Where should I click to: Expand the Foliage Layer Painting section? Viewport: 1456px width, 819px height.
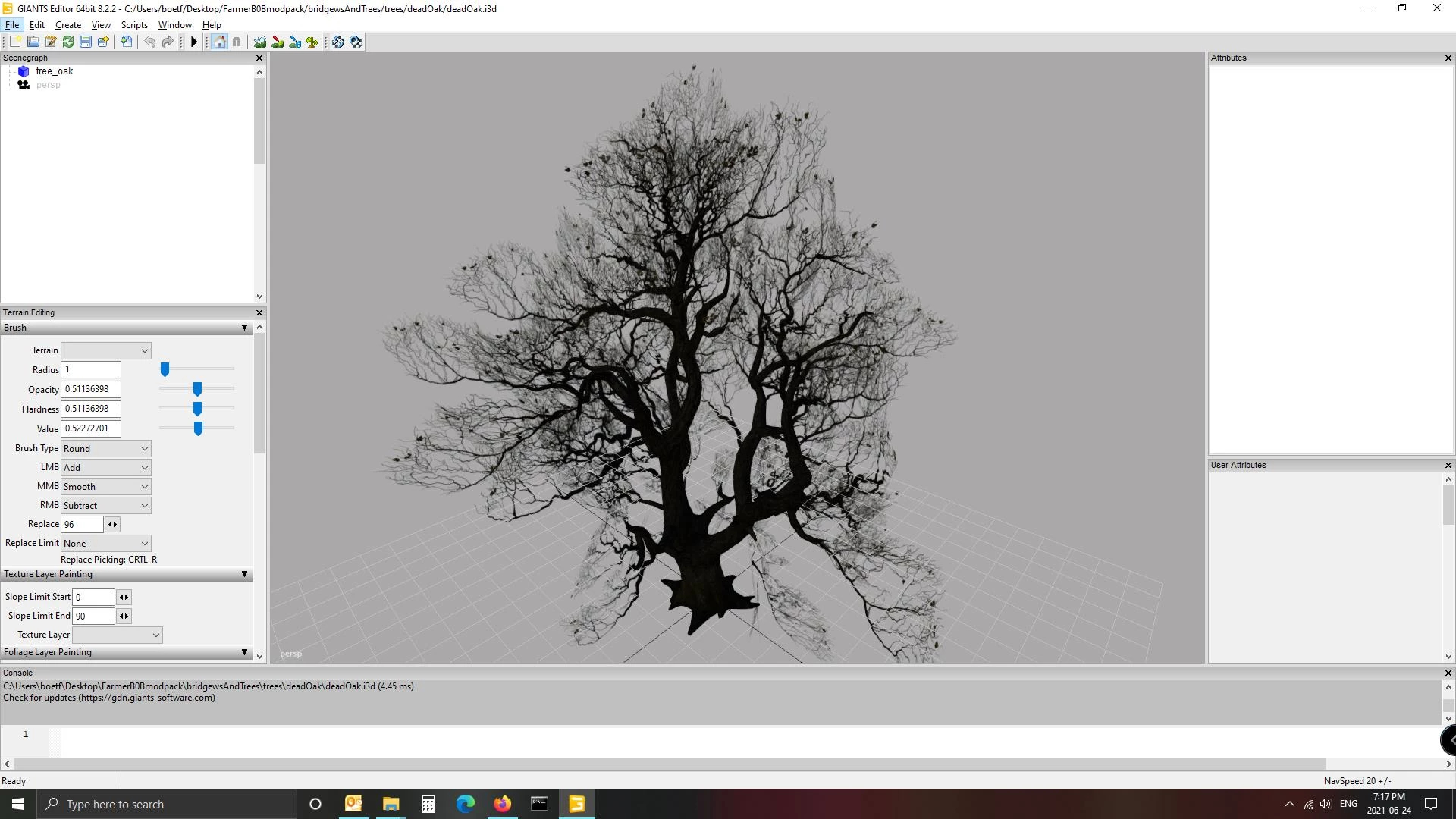[x=244, y=652]
